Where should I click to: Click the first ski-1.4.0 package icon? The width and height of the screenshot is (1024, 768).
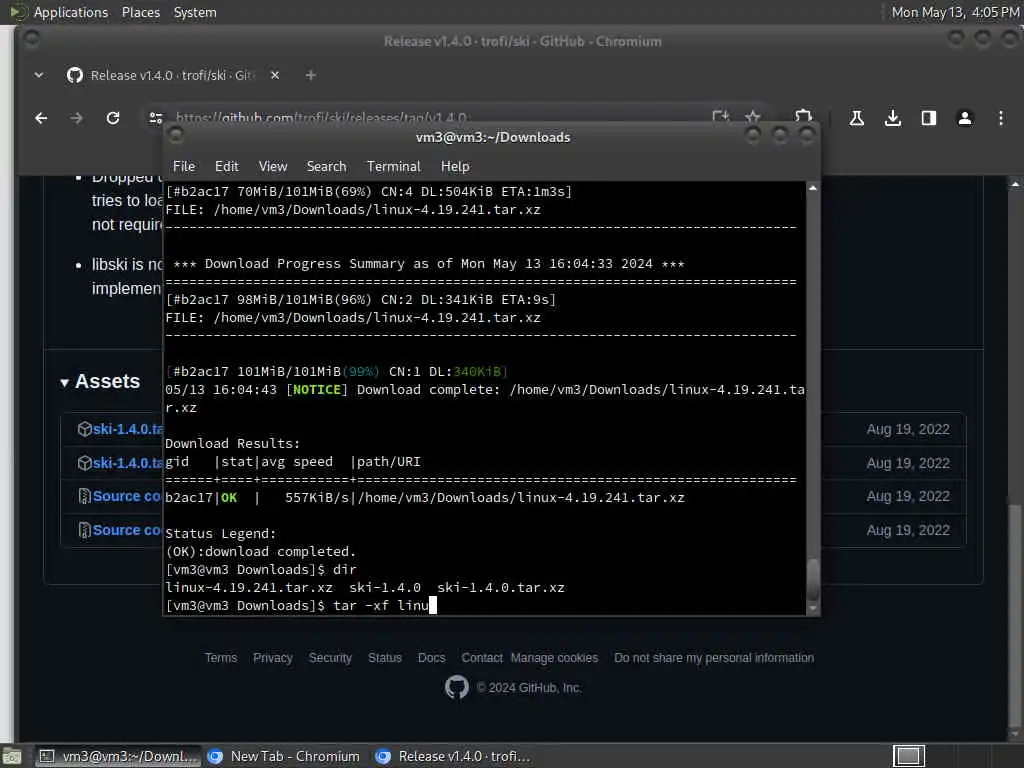pos(84,429)
